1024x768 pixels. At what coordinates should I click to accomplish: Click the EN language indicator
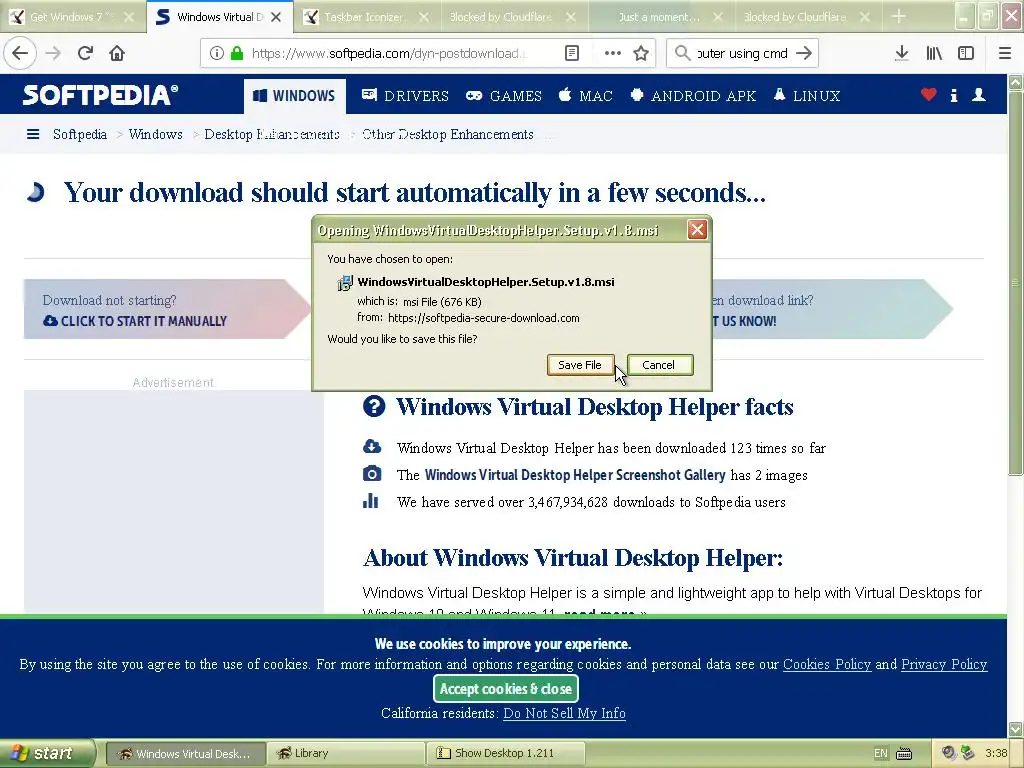[881, 754]
